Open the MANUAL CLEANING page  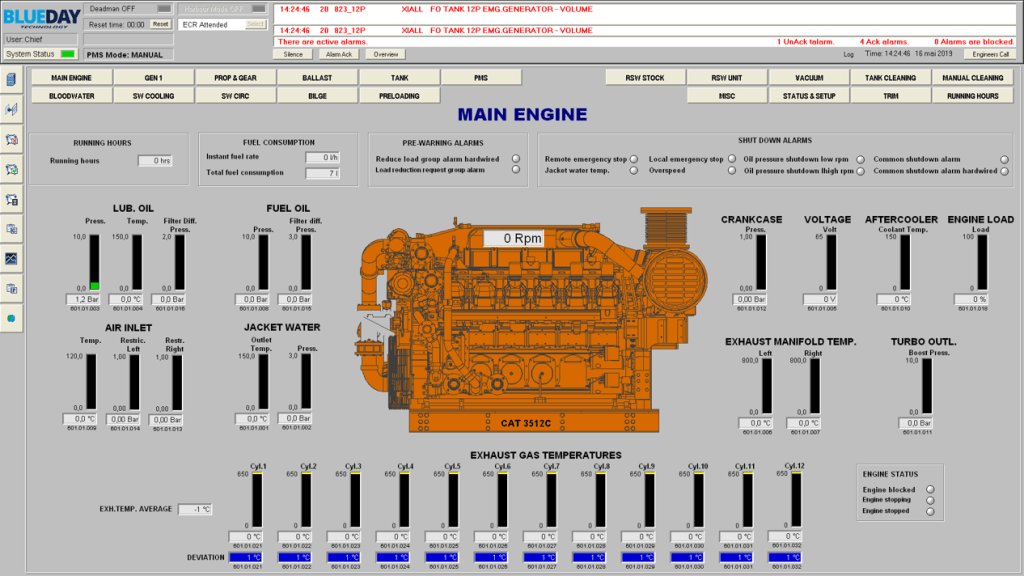click(973, 78)
